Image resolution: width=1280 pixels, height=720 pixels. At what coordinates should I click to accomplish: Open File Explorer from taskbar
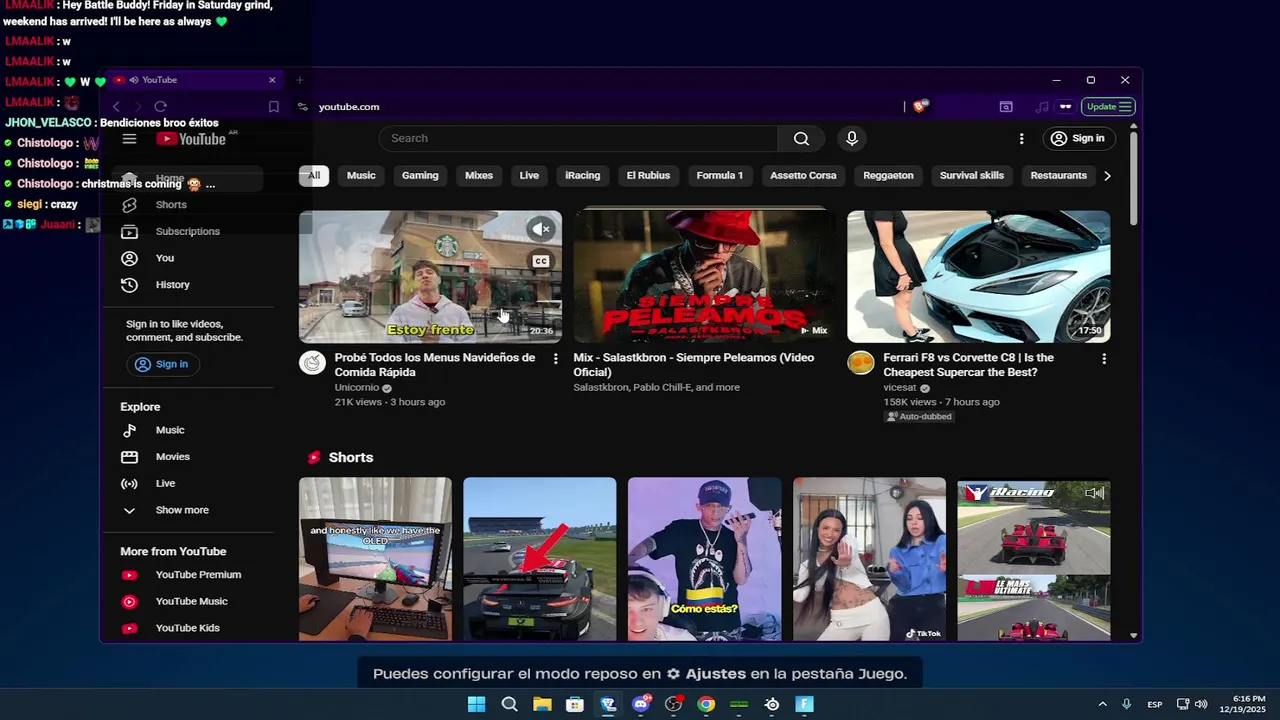click(542, 704)
